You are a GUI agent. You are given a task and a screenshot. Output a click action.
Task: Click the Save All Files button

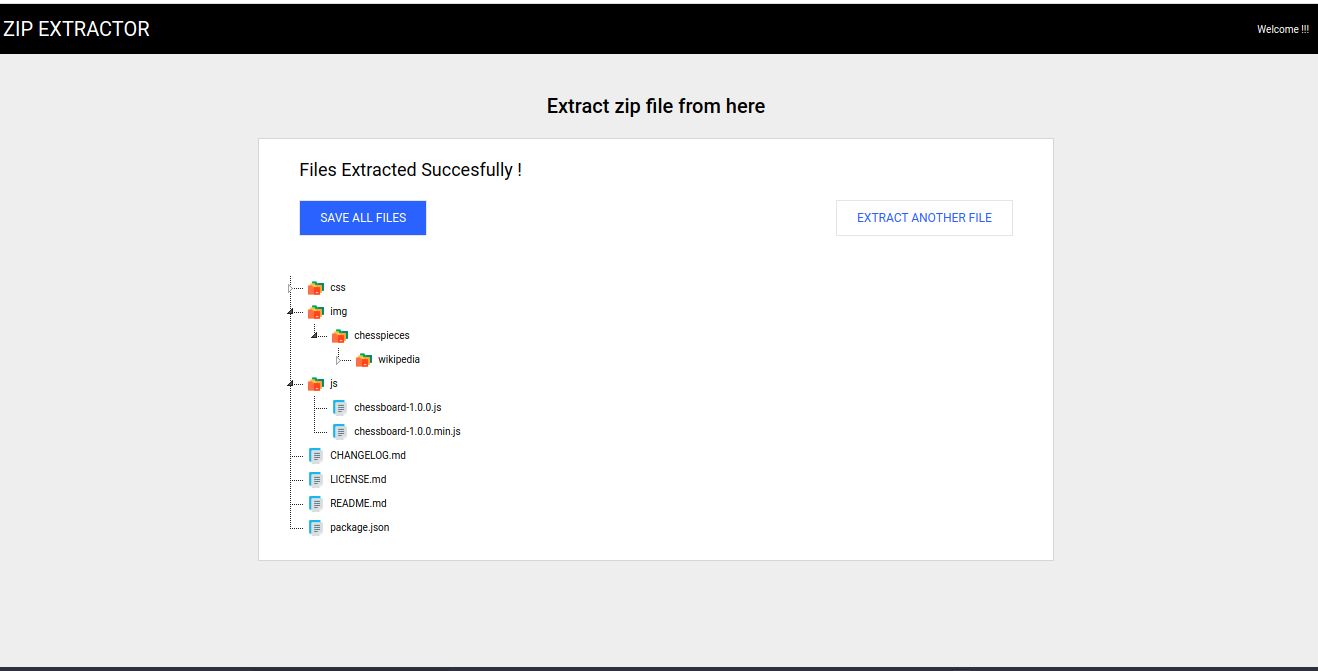tap(363, 218)
